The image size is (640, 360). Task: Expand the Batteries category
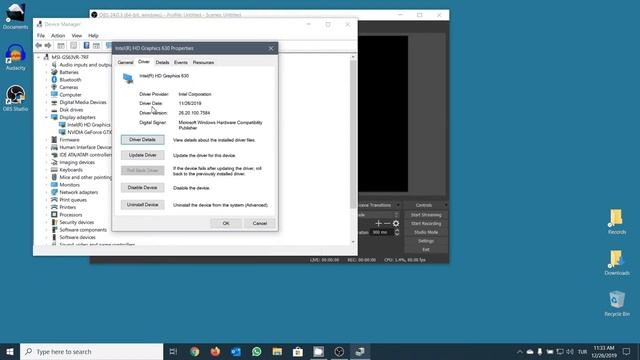46,72
